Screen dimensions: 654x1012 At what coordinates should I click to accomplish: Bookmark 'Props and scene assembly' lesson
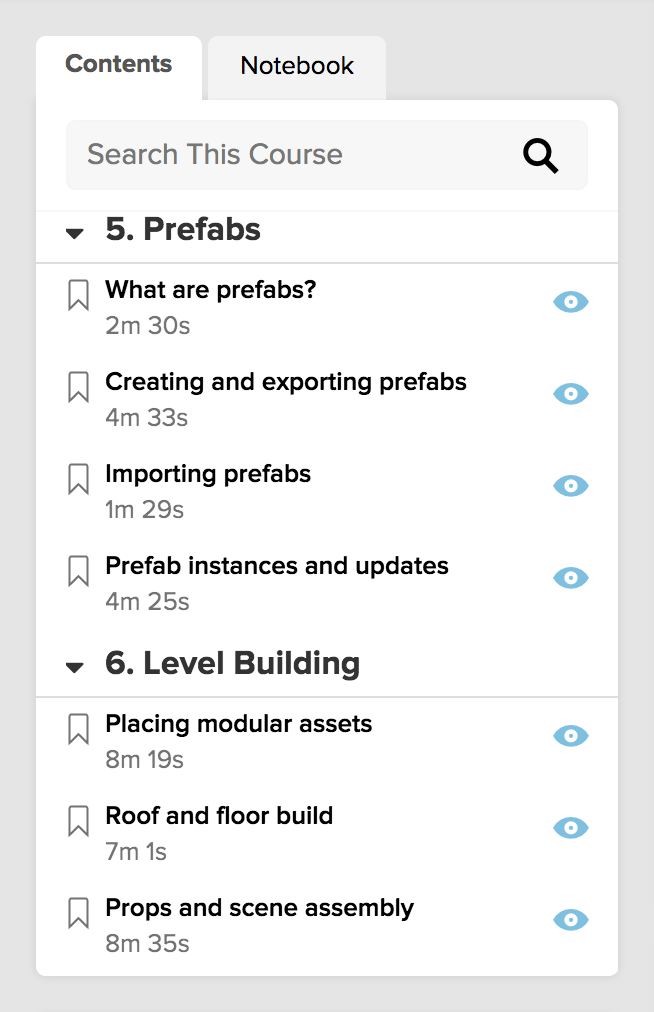(x=78, y=913)
